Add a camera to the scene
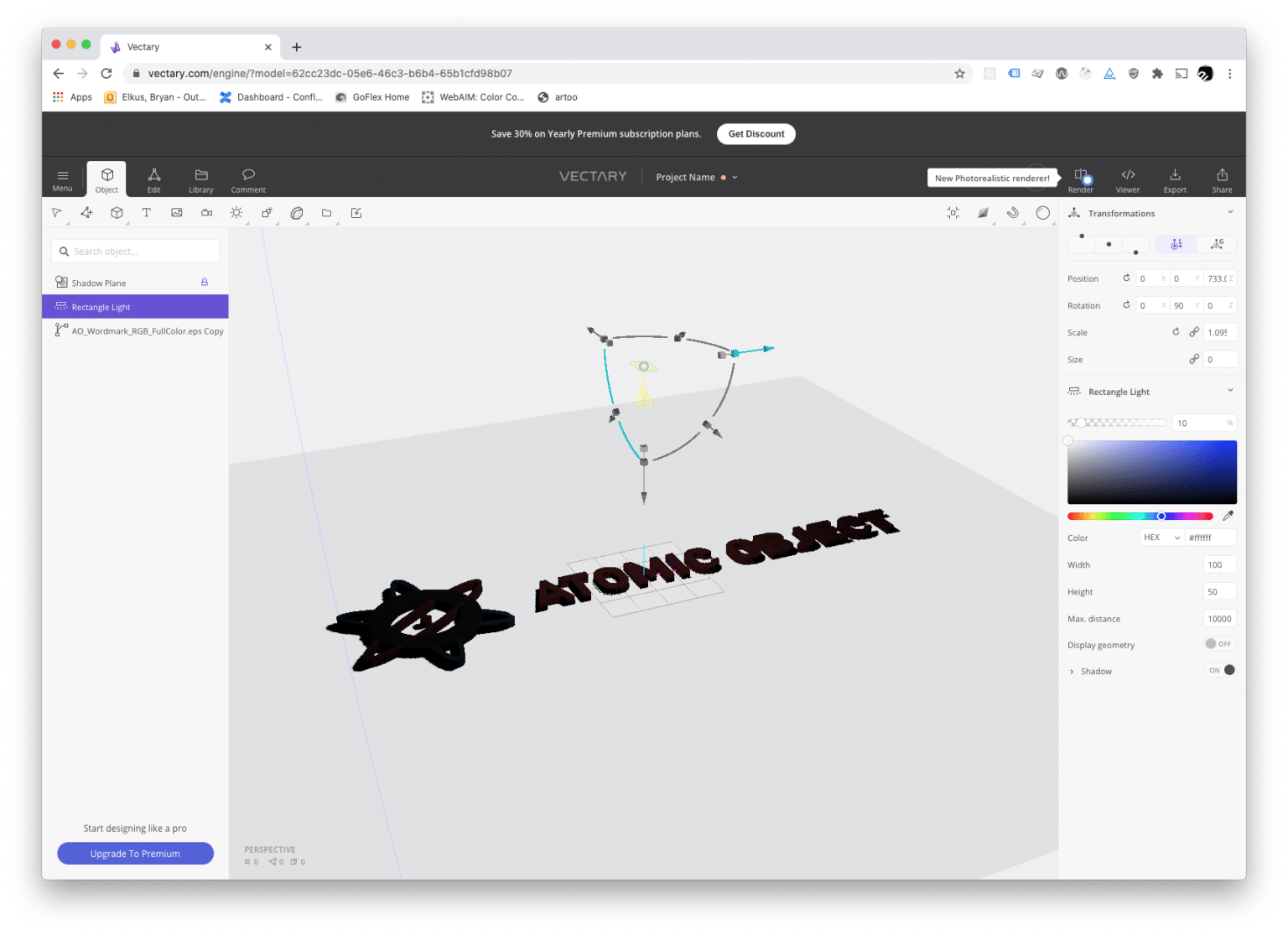The height and width of the screenshot is (935, 1288). (206, 213)
